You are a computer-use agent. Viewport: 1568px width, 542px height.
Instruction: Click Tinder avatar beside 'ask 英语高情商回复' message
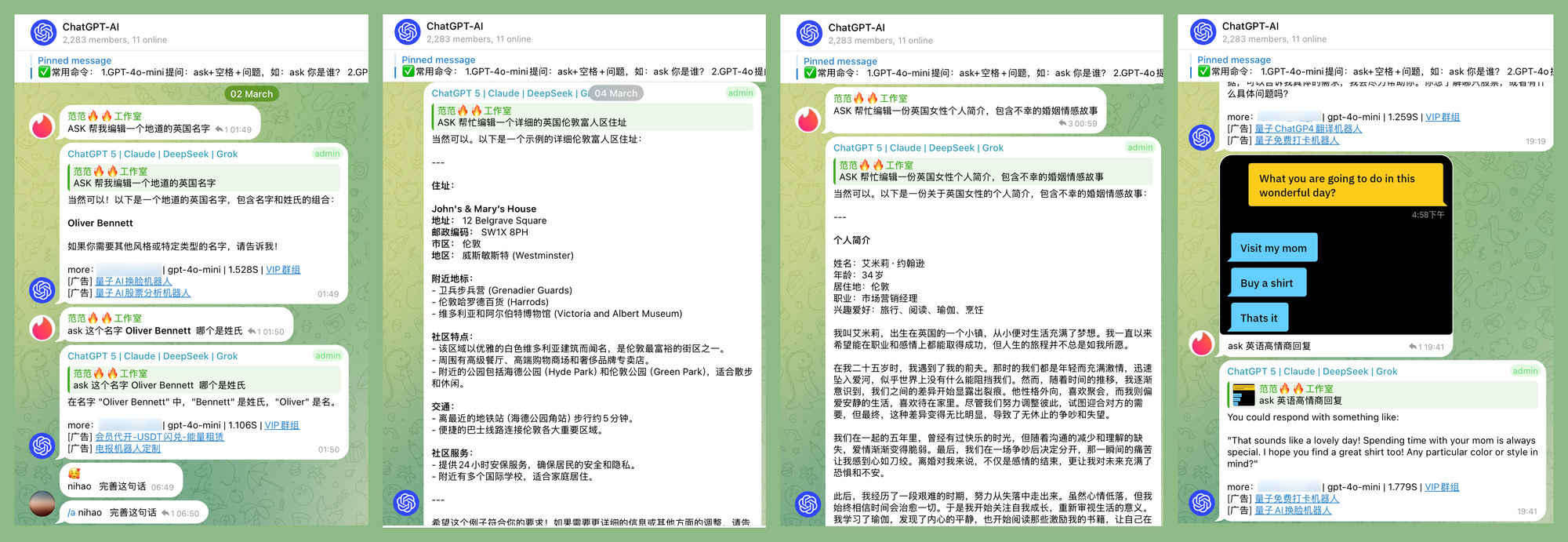pyautogui.click(x=1201, y=343)
